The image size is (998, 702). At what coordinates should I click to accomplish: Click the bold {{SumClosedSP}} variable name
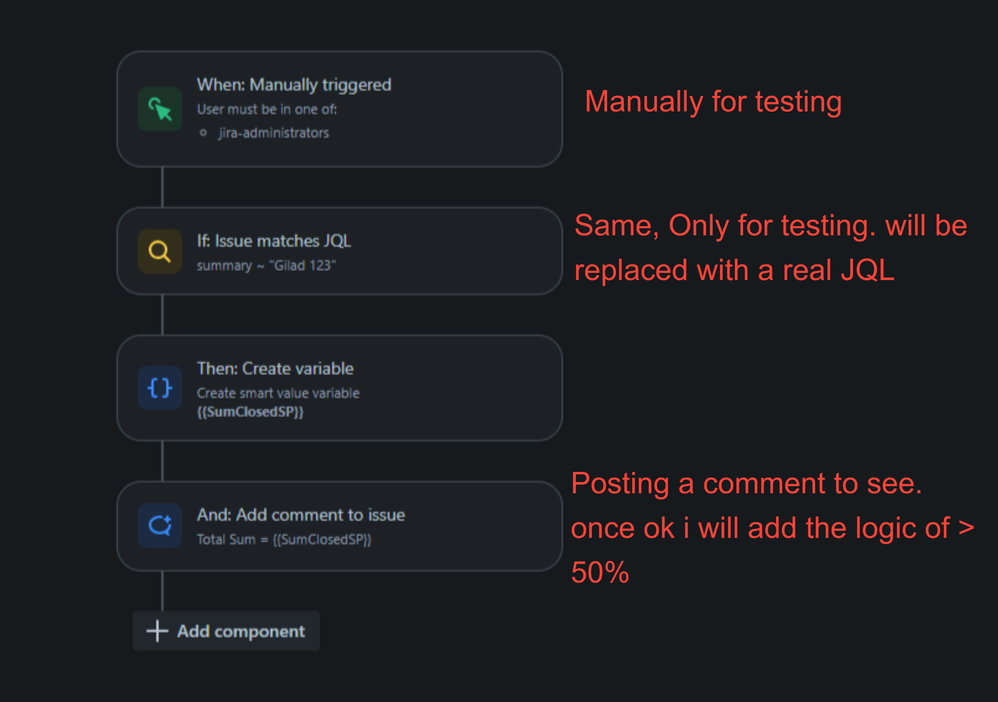click(x=250, y=411)
